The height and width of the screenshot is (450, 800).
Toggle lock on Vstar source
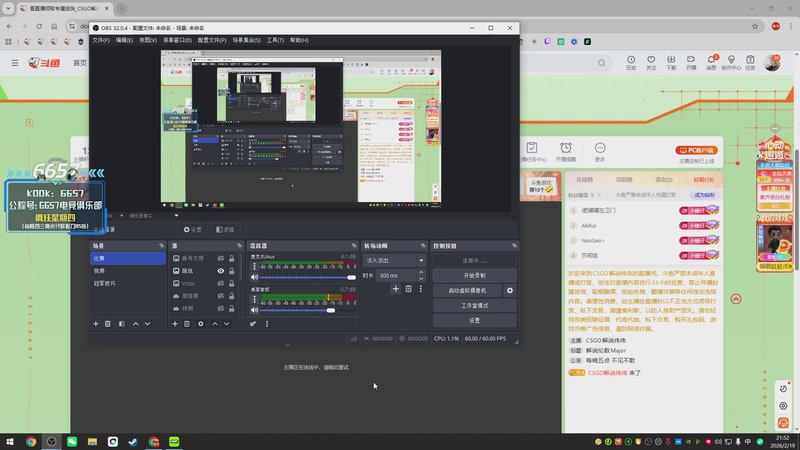232,284
